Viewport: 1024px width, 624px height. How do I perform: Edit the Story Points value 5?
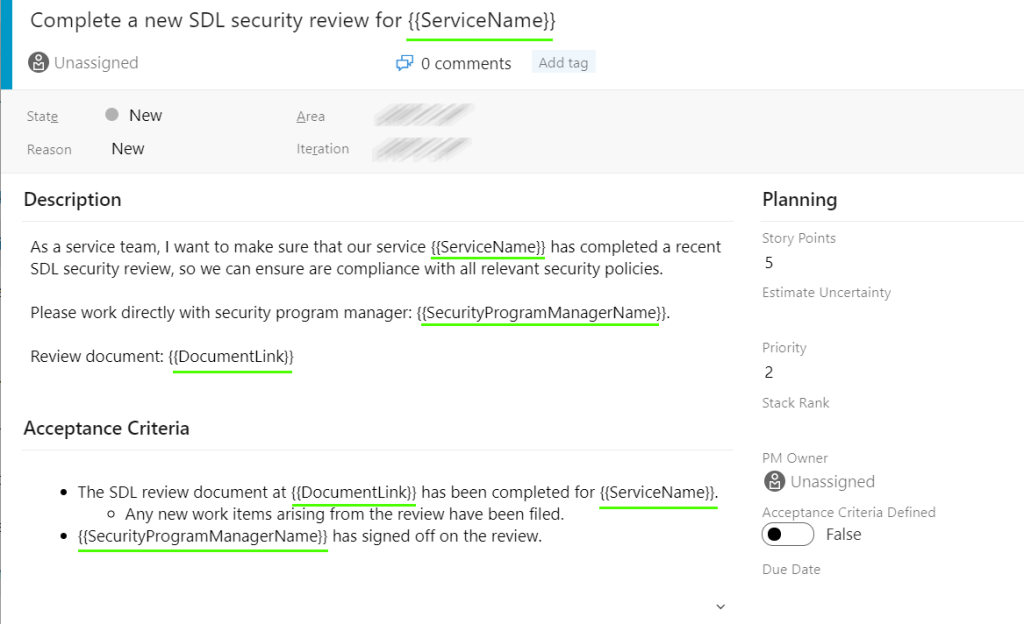pyautogui.click(x=769, y=263)
